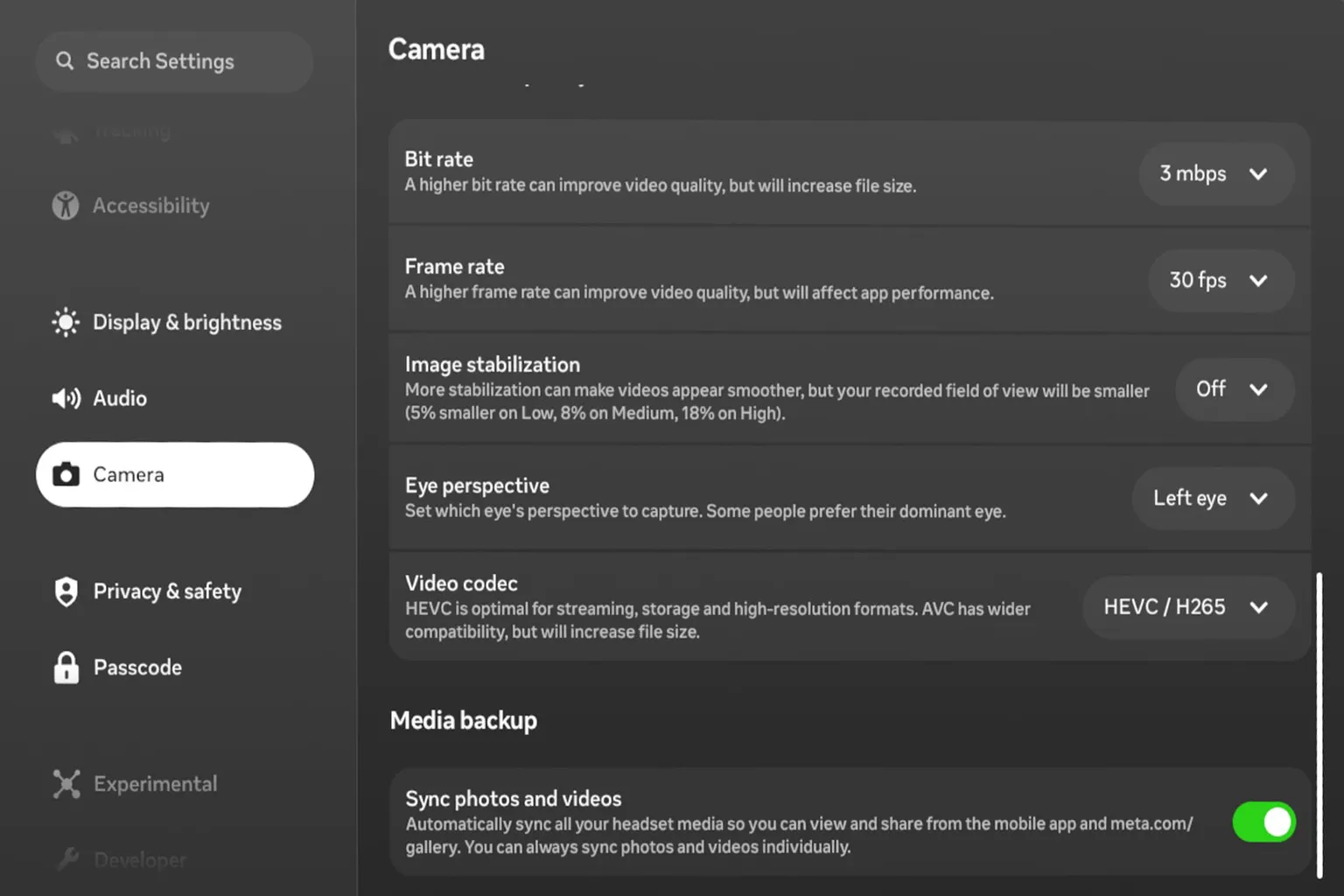Open the Passcode settings section
Screen dimensions: 1344x896
(175, 668)
